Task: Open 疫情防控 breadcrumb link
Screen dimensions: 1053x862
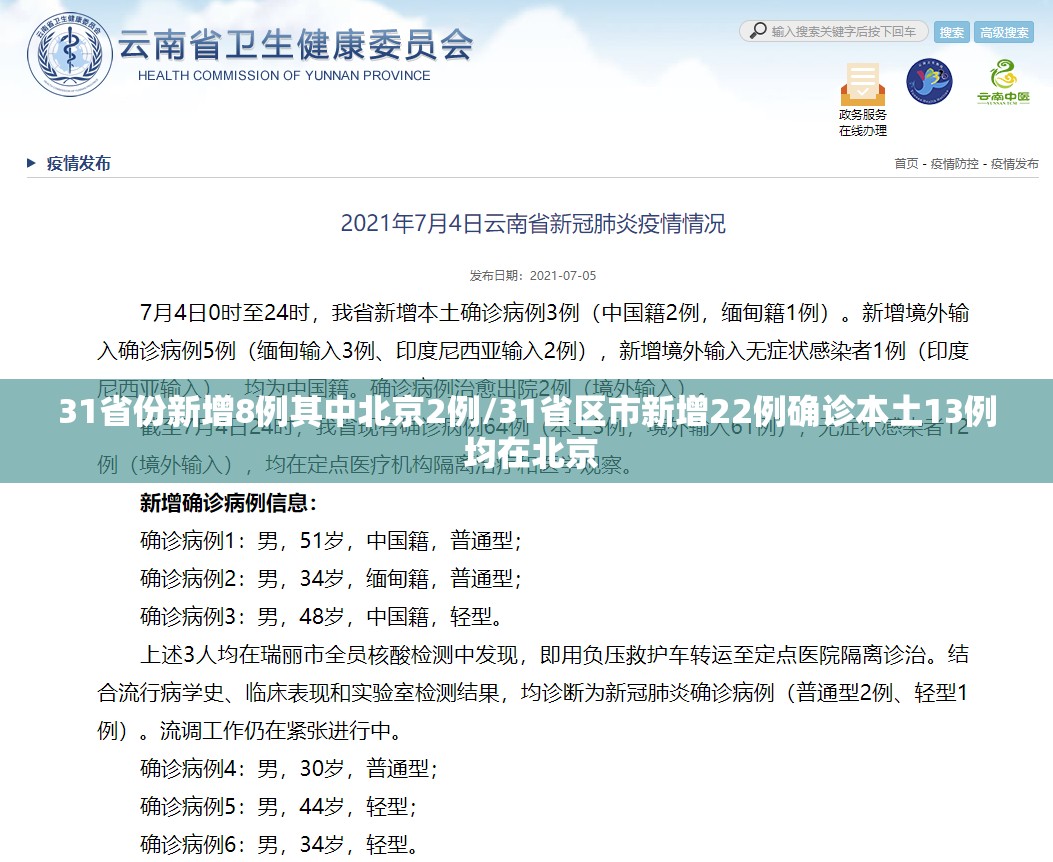Action: coord(954,163)
